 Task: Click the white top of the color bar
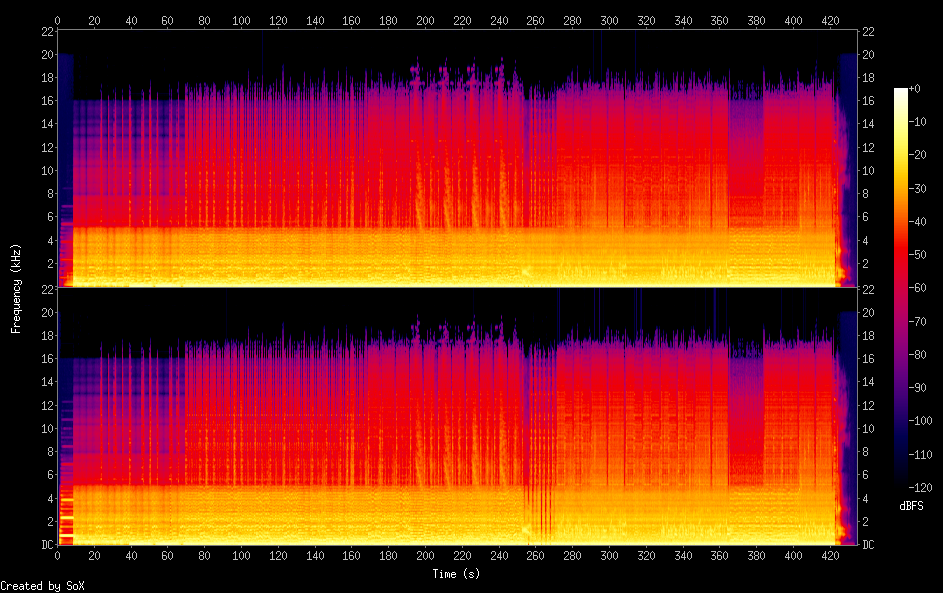[x=901, y=92]
